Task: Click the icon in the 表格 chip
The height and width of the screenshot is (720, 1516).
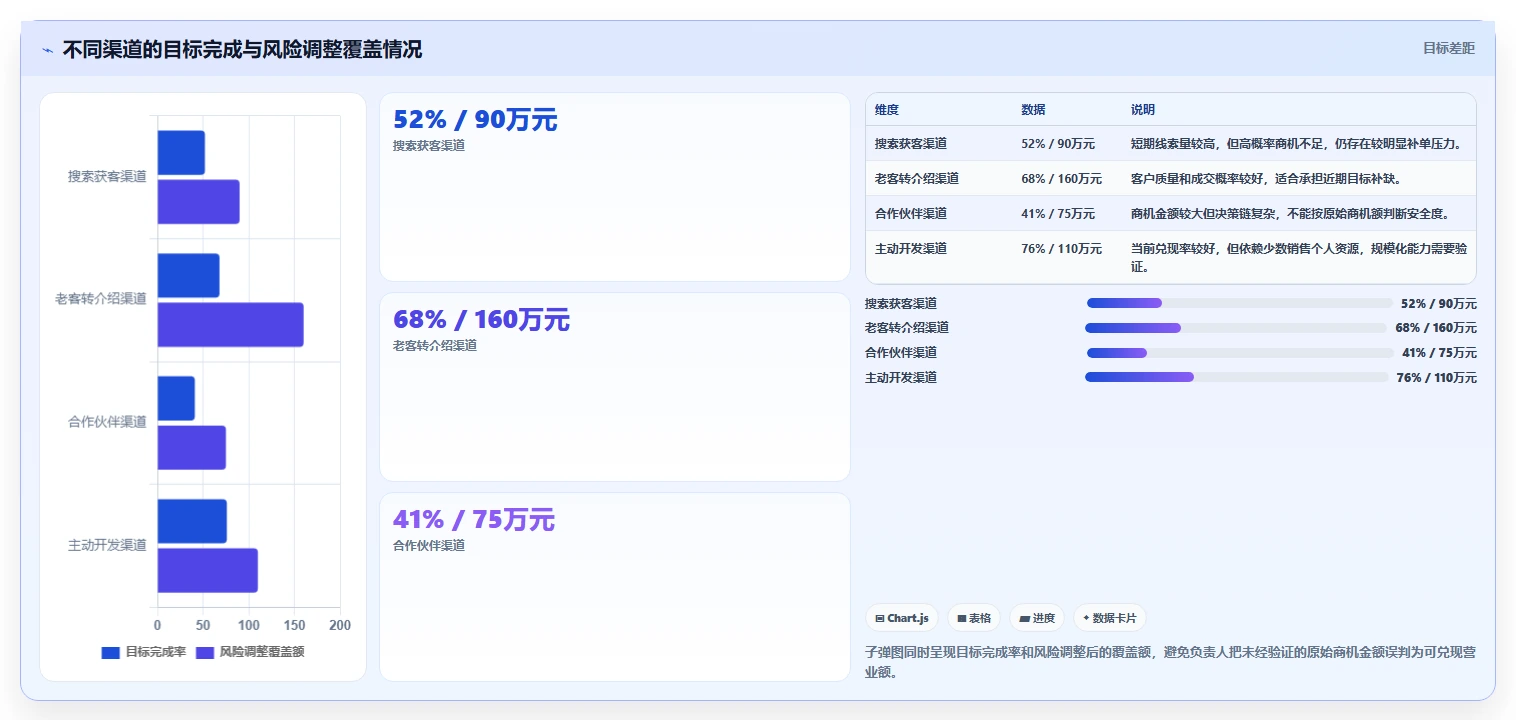Action: (x=962, y=618)
